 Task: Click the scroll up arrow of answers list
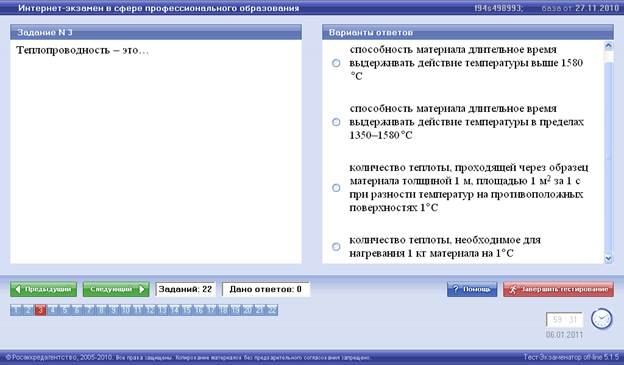click(608, 45)
